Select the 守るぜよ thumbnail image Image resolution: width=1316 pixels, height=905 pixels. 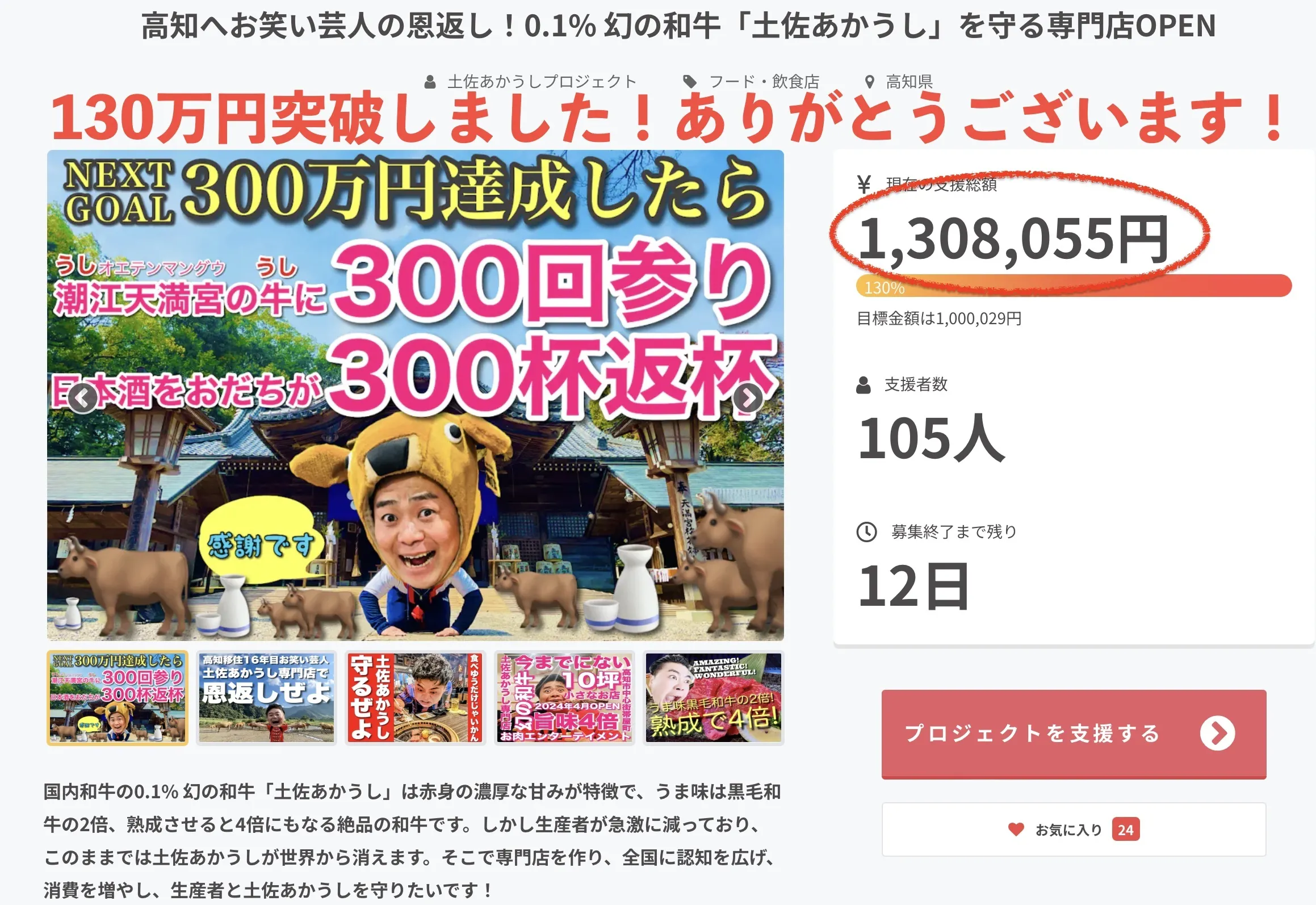(416, 698)
